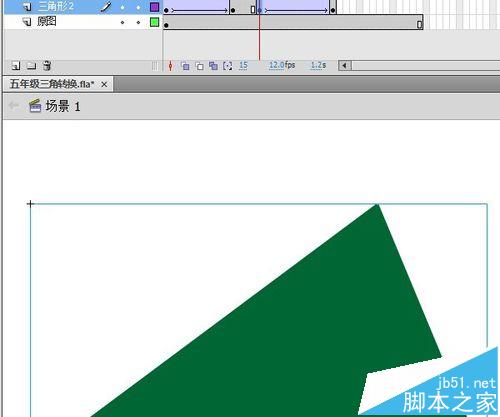Click 场景 1 scene label
The height and width of the screenshot is (417, 500).
(63, 106)
